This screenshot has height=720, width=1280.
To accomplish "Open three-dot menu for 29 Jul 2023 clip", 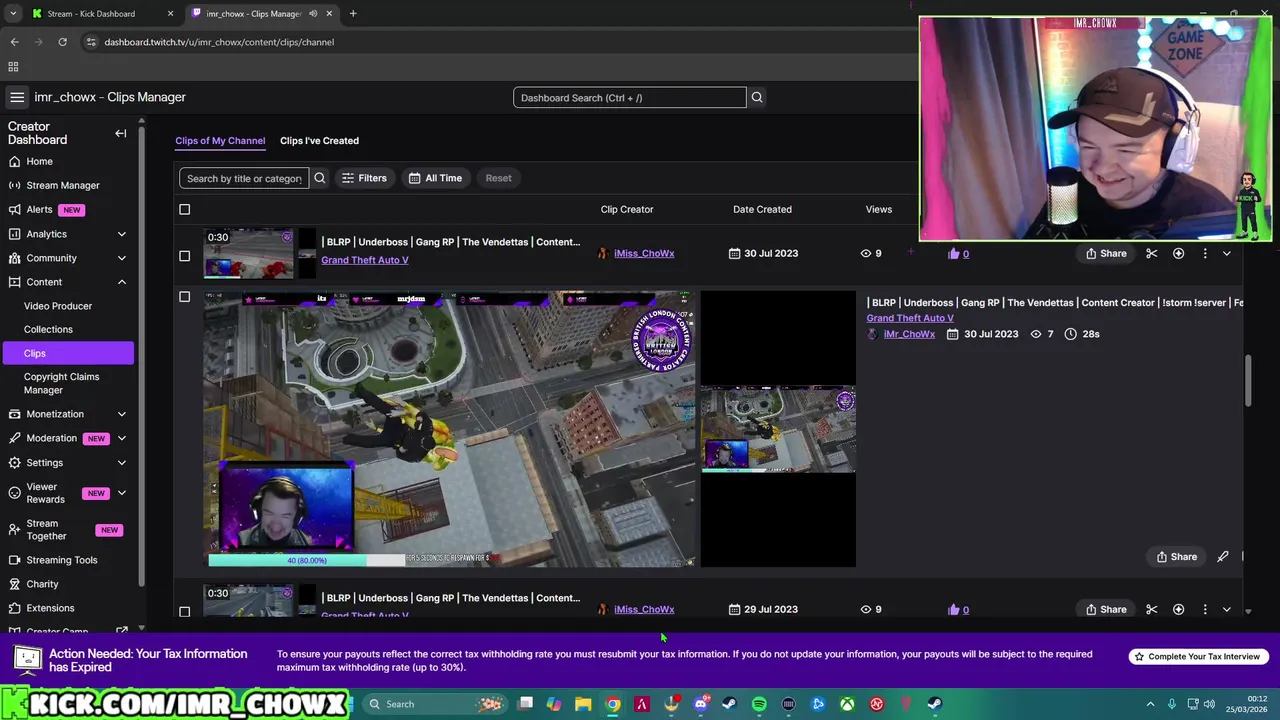I will coord(1205,609).
